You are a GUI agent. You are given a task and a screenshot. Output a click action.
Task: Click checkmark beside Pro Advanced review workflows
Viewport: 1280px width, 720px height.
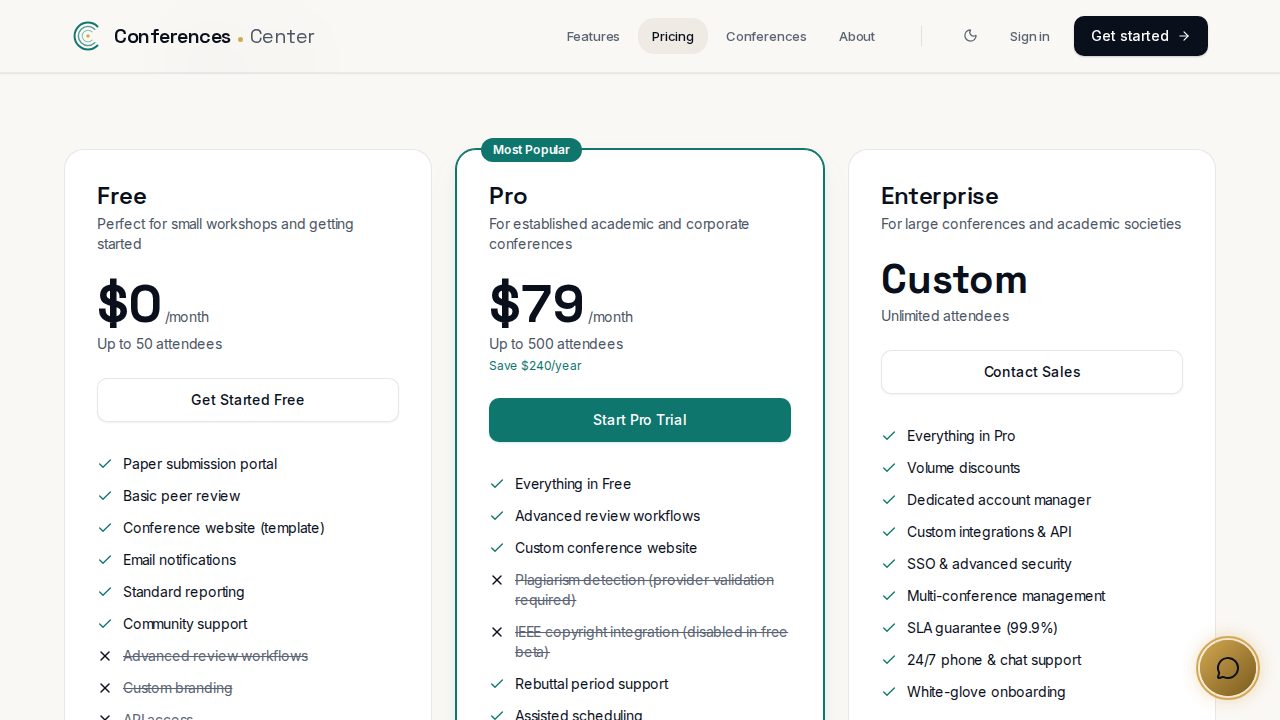[x=497, y=516]
